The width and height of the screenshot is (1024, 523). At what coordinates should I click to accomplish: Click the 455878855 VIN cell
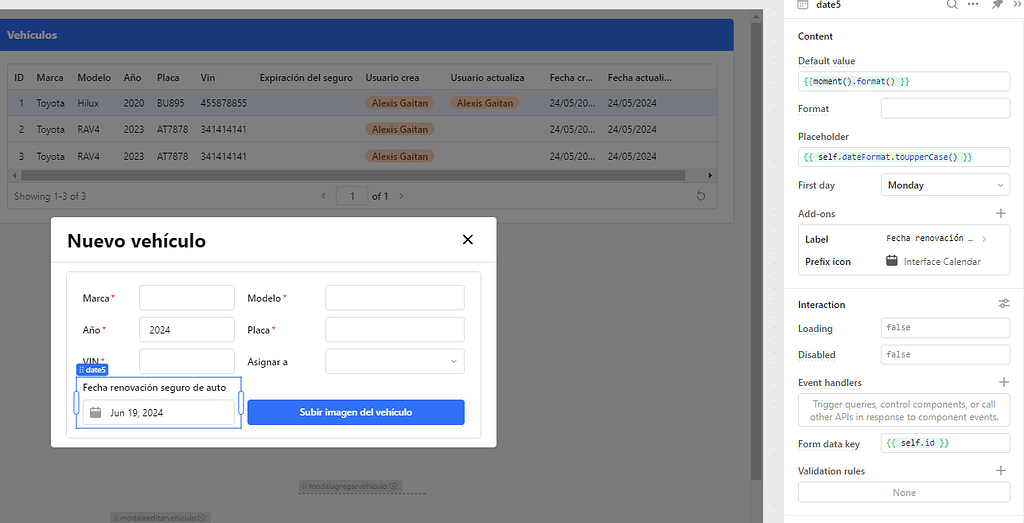pyautogui.click(x=223, y=103)
